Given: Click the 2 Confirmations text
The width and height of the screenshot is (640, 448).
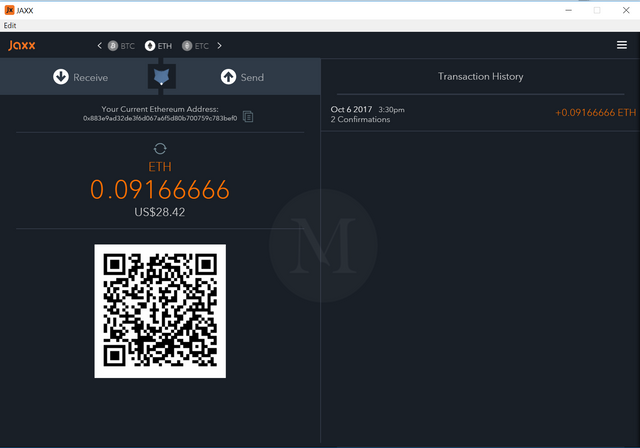Looking at the screenshot, I should pos(360,120).
